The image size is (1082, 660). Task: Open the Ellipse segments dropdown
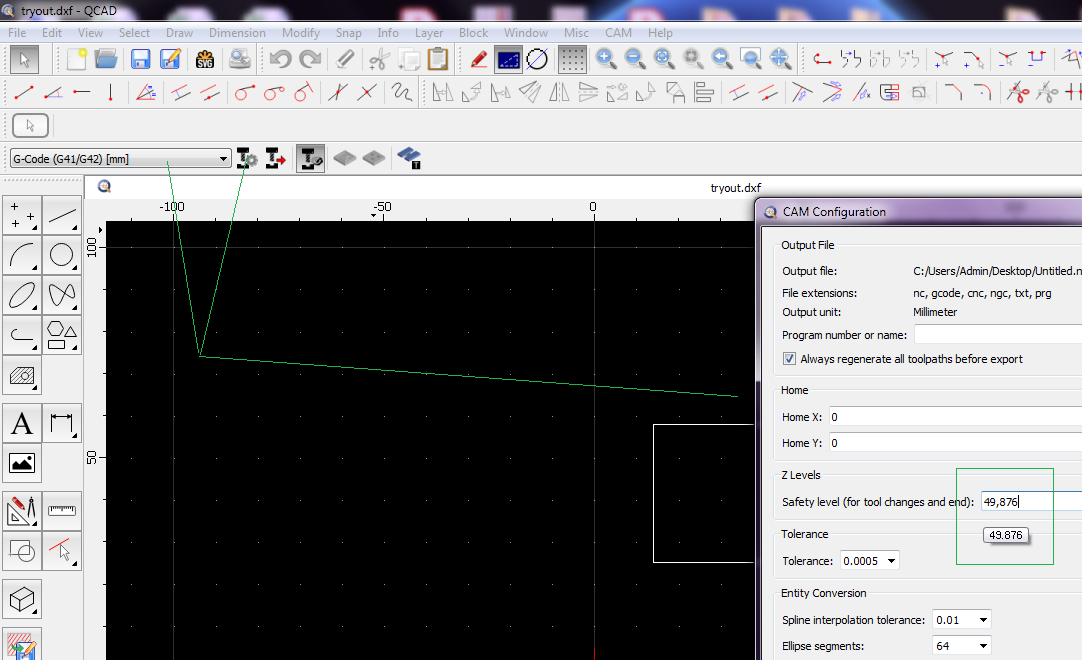tap(961, 646)
